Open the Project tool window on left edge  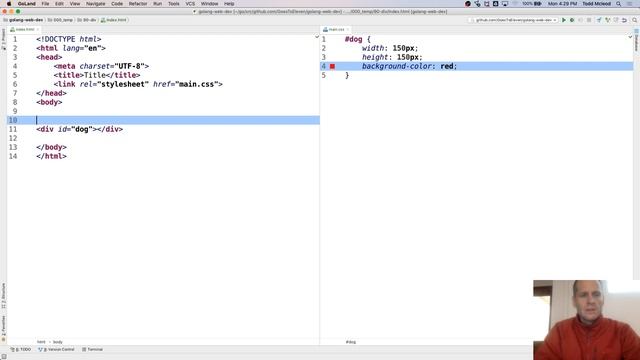click(3, 40)
